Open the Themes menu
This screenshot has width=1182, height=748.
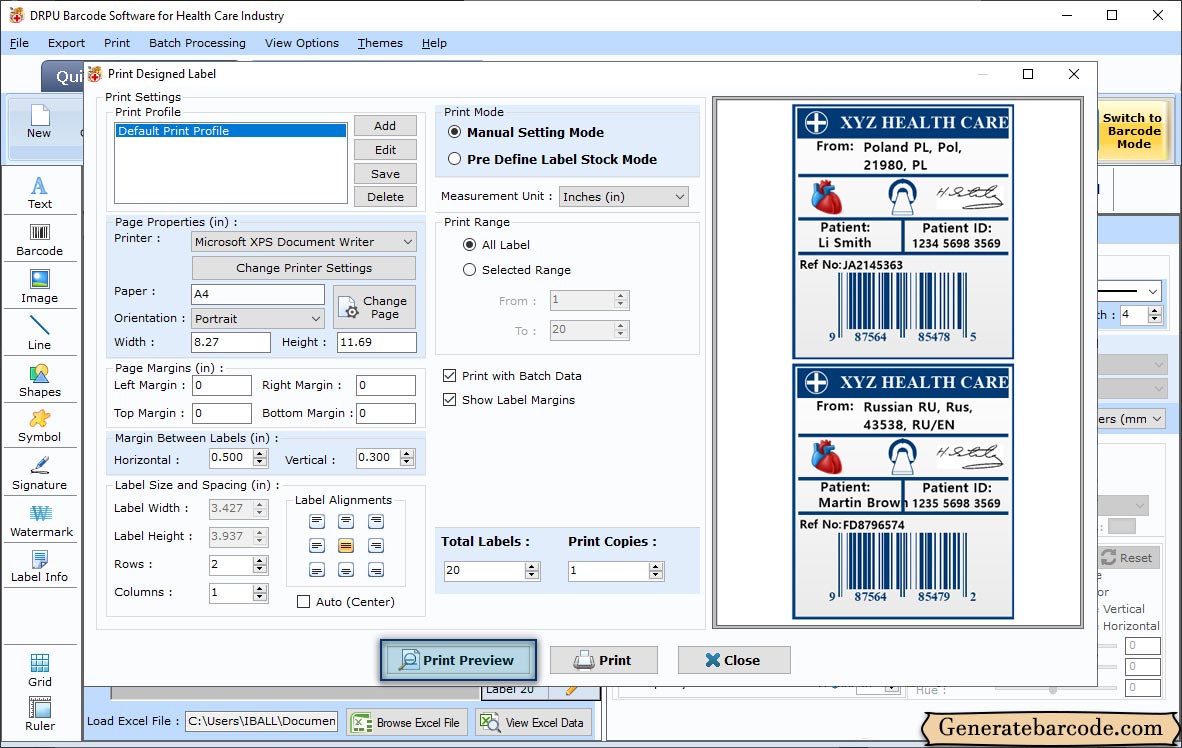(380, 43)
